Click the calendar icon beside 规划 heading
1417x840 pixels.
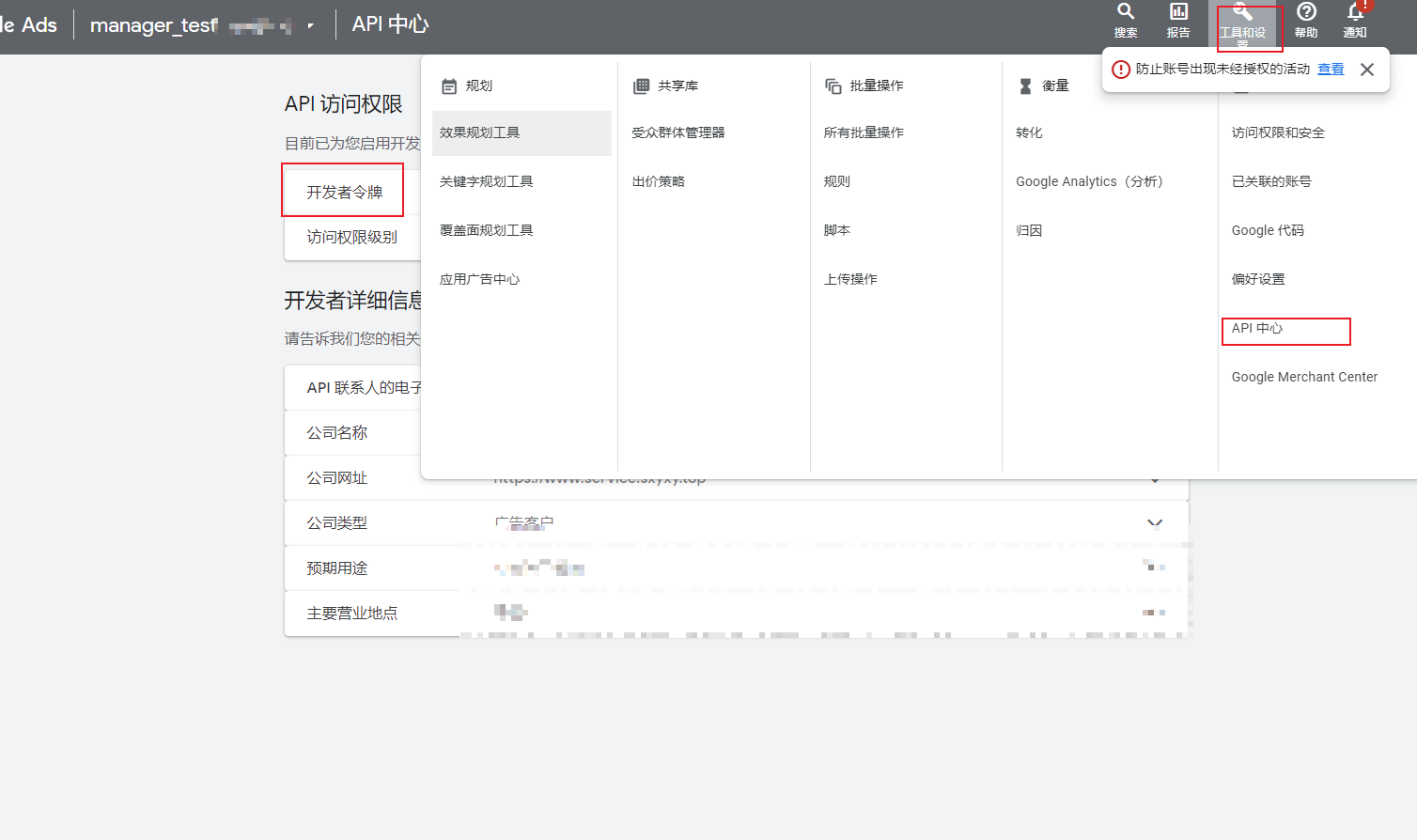click(449, 86)
